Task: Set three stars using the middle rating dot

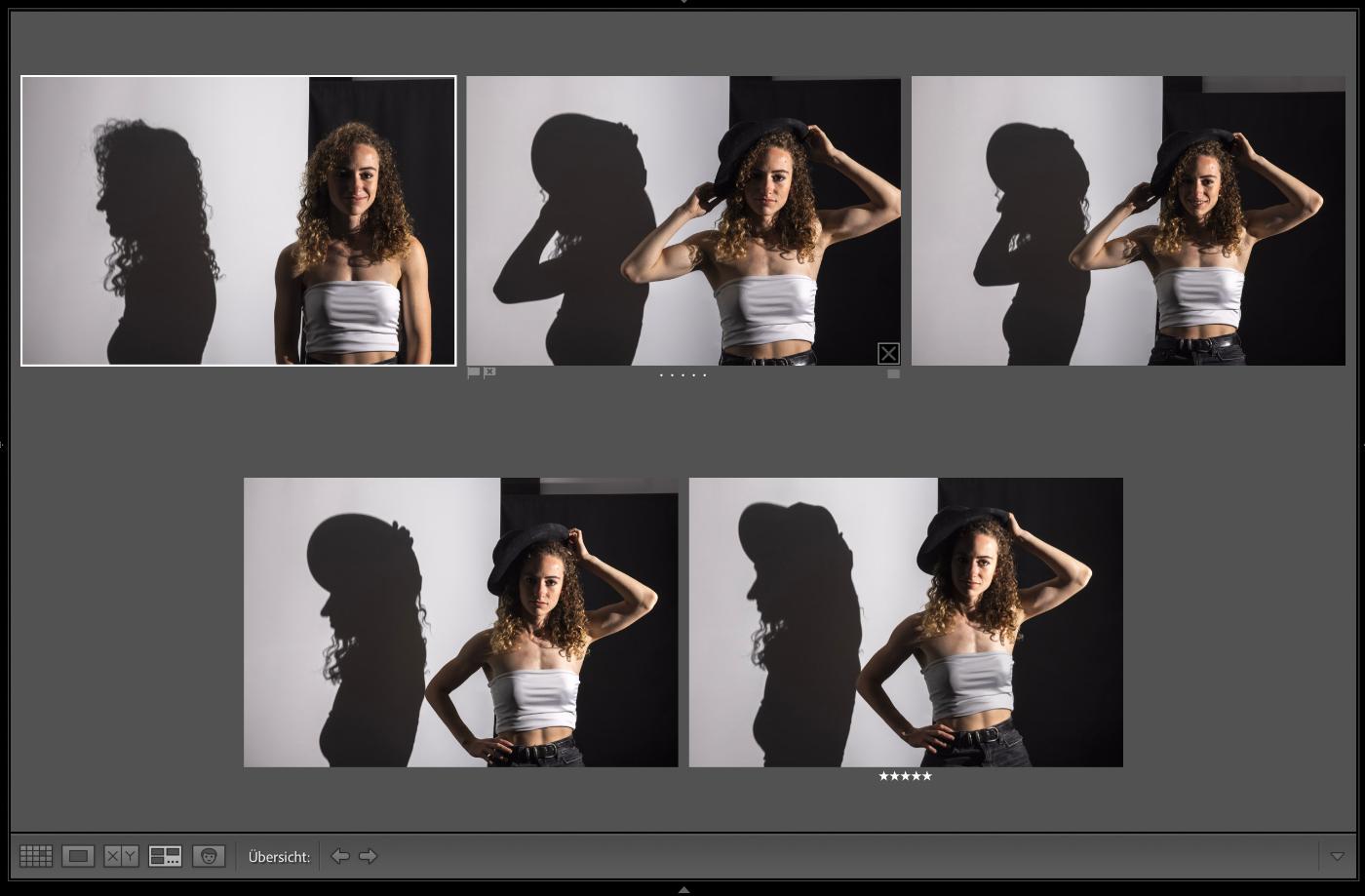Action: 683,374
